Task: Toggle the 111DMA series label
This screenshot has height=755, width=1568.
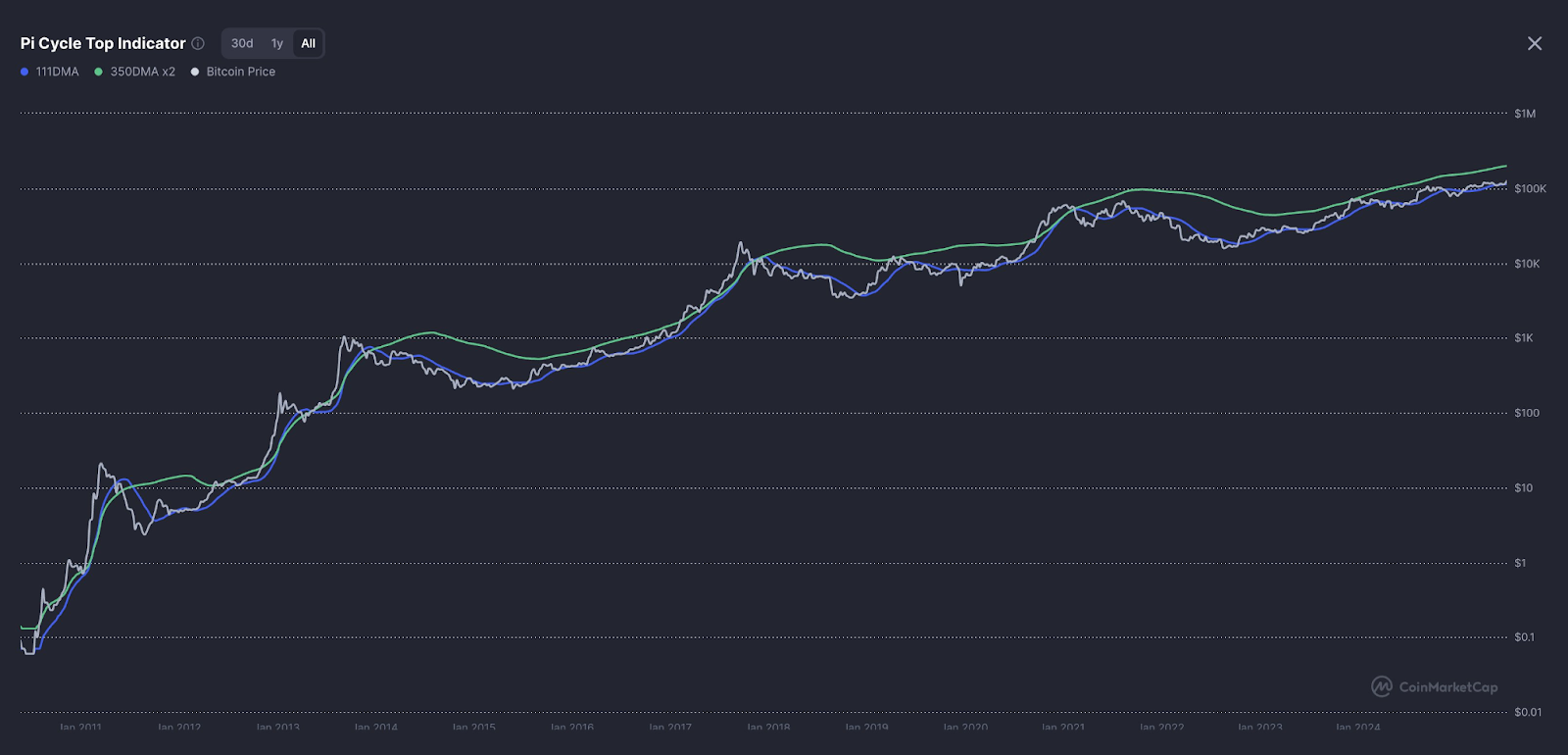Action: [57, 72]
